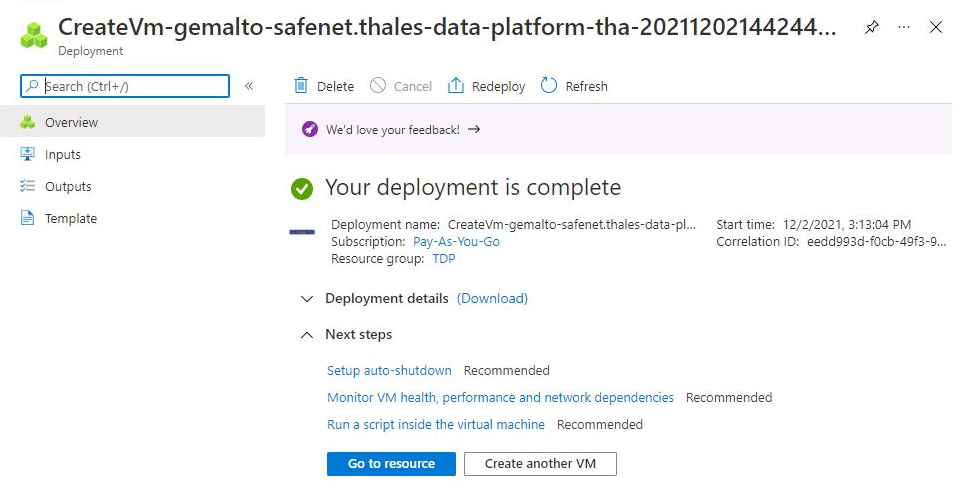Viewport: 963px width, 500px height.
Task: Click the Outputs list icon
Action: (28, 186)
